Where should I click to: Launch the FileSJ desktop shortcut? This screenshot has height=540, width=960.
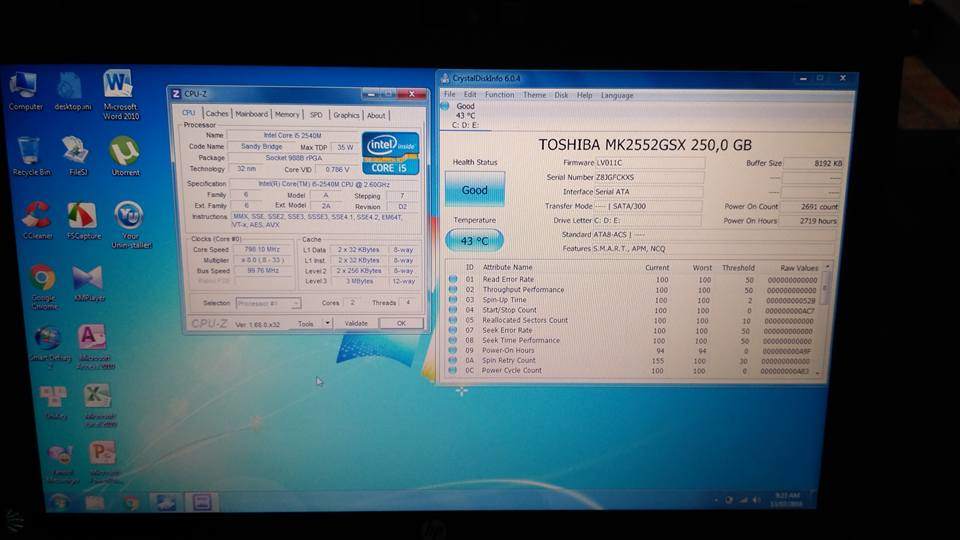pos(77,157)
